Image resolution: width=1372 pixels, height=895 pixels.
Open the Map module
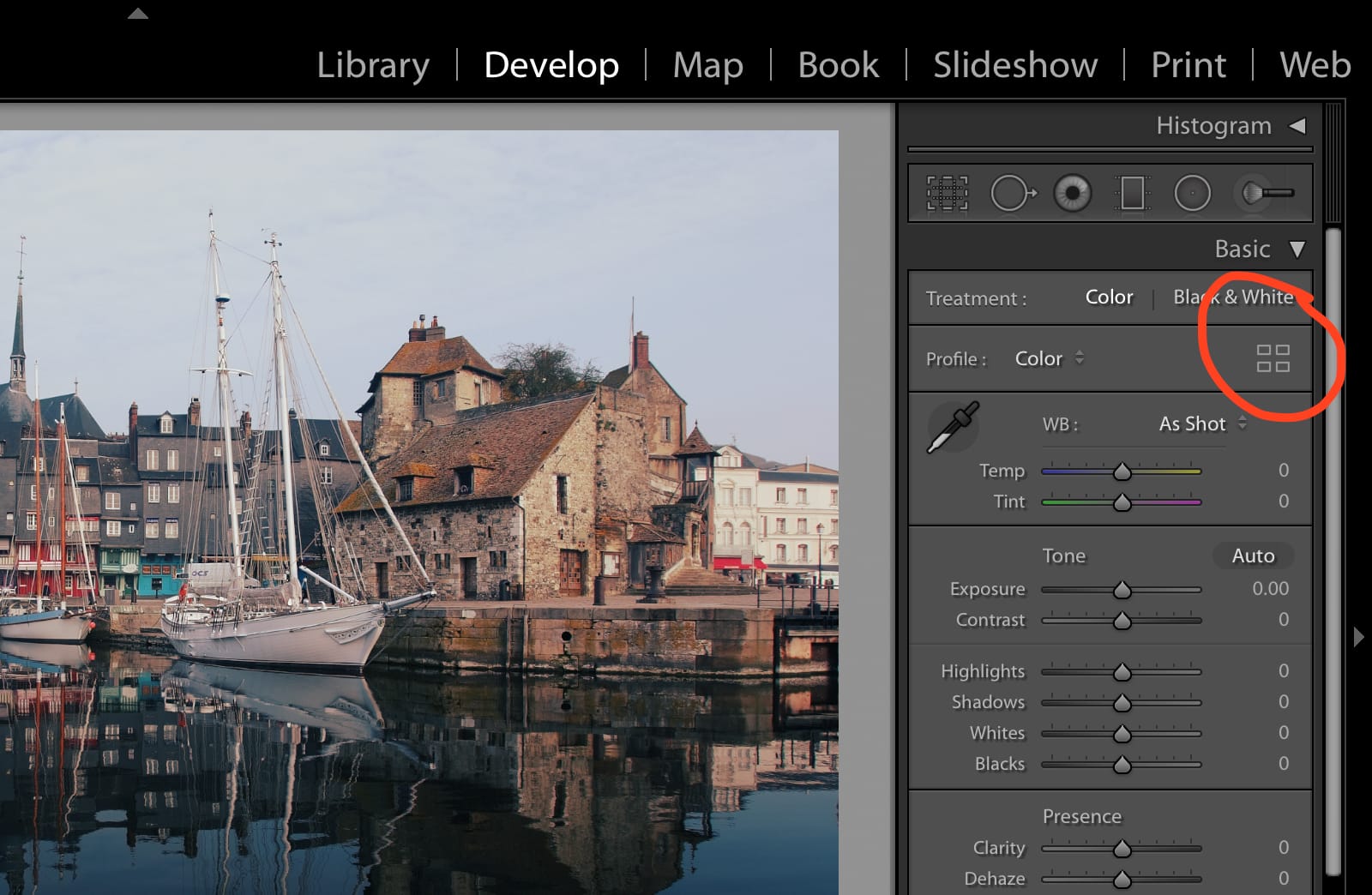(707, 65)
